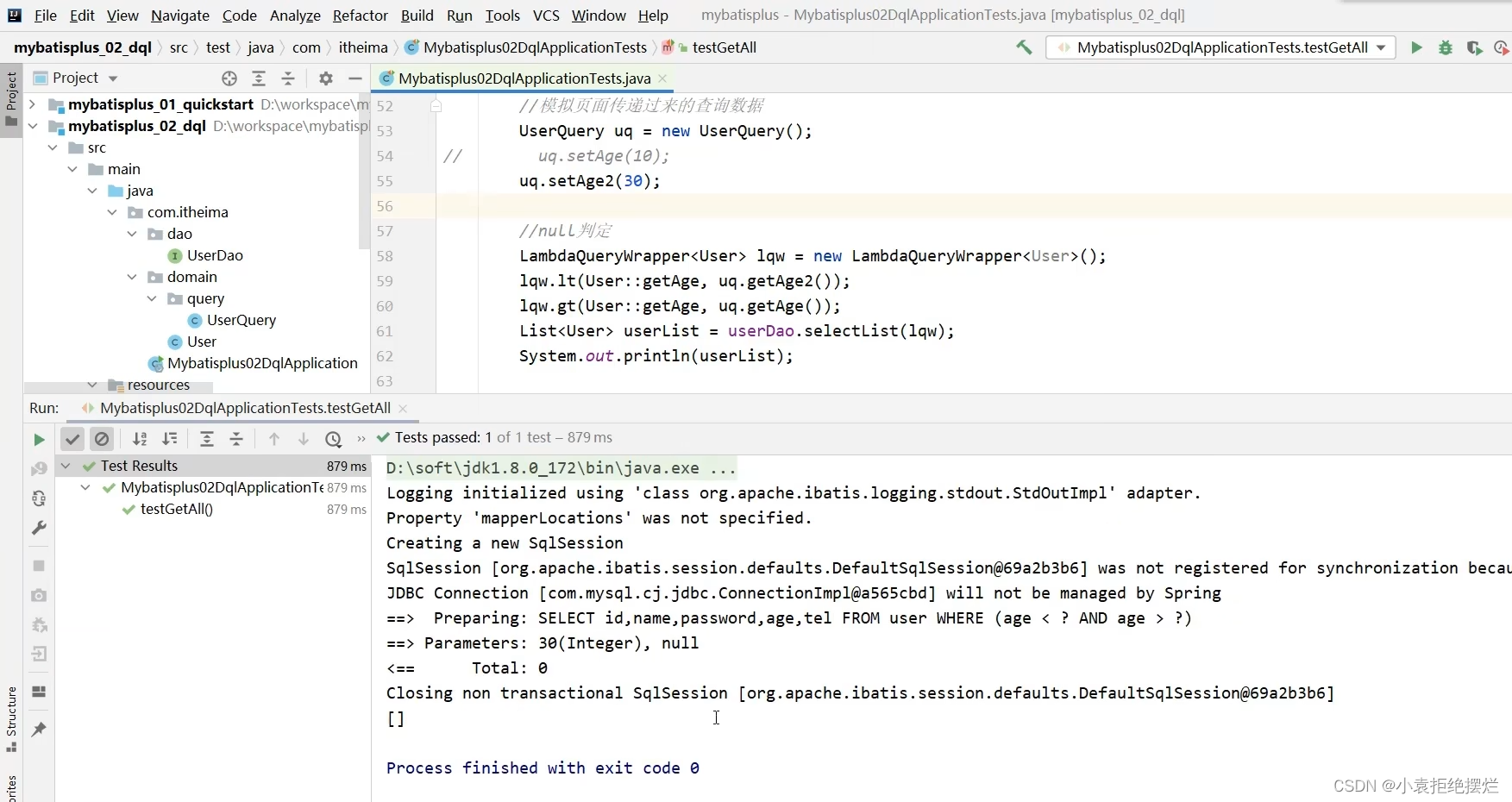Collapse all in Project panel
The height and width of the screenshot is (802, 1512).
coord(288,78)
